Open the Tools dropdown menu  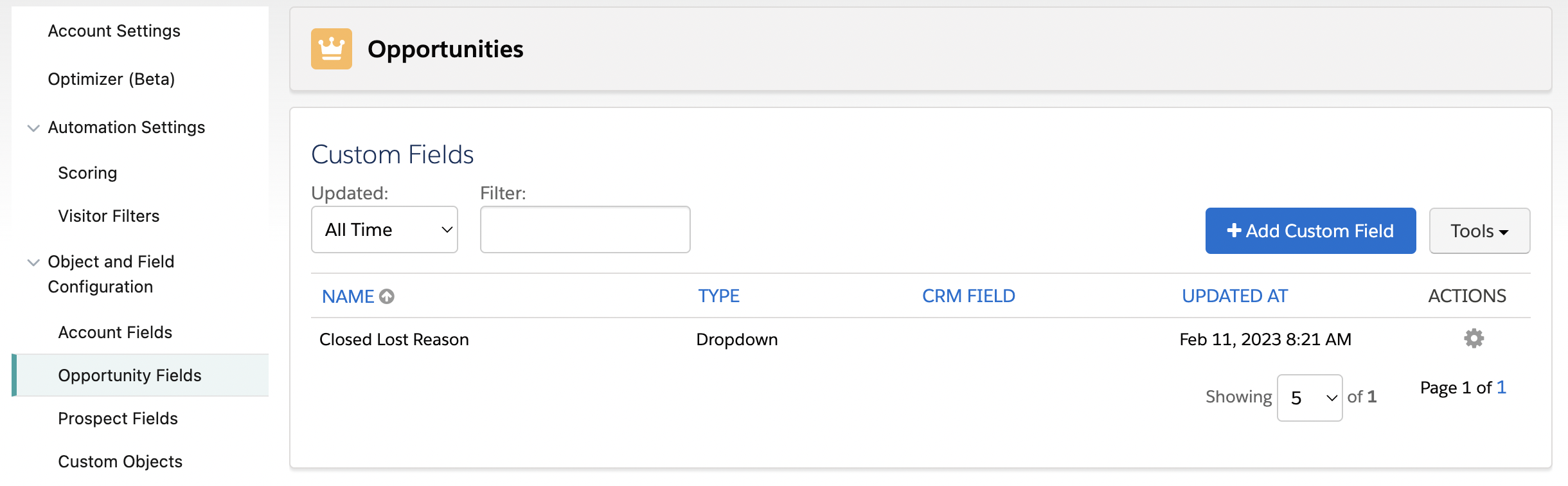click(1479, 231)
